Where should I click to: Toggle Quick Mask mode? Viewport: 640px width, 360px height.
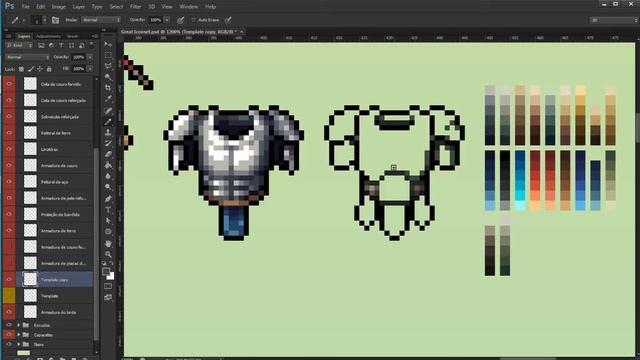tap(108, 287)
